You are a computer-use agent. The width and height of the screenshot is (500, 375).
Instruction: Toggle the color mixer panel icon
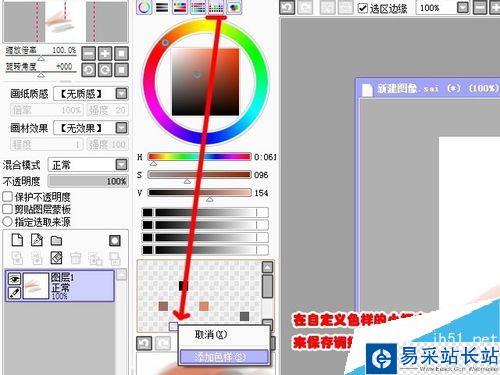point(198,7)
